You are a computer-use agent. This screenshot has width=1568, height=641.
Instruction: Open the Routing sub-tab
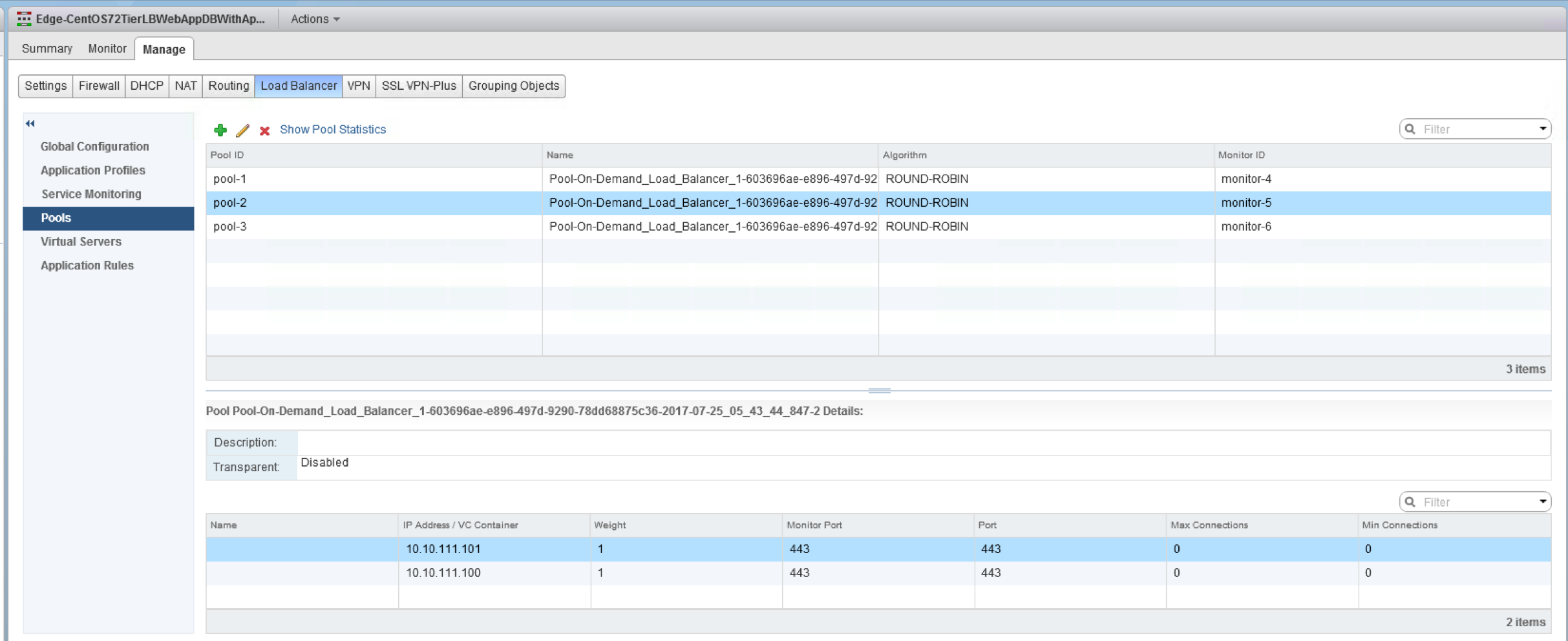229,85
